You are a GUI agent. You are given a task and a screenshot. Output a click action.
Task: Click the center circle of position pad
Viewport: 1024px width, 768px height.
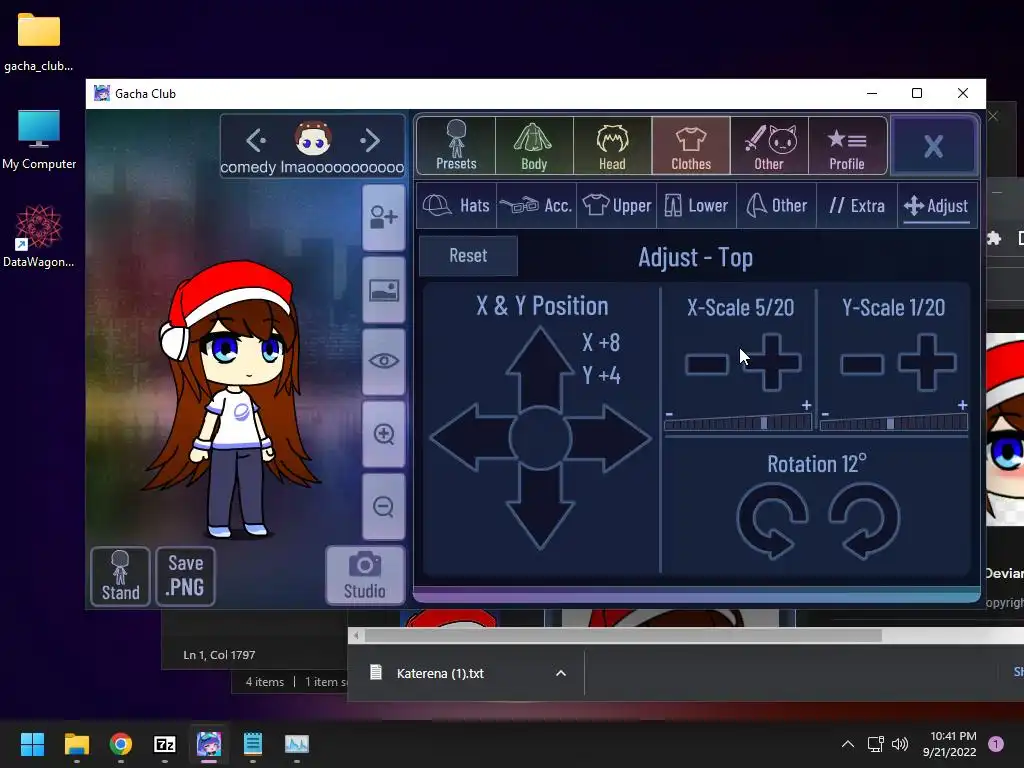click(540, 438)
